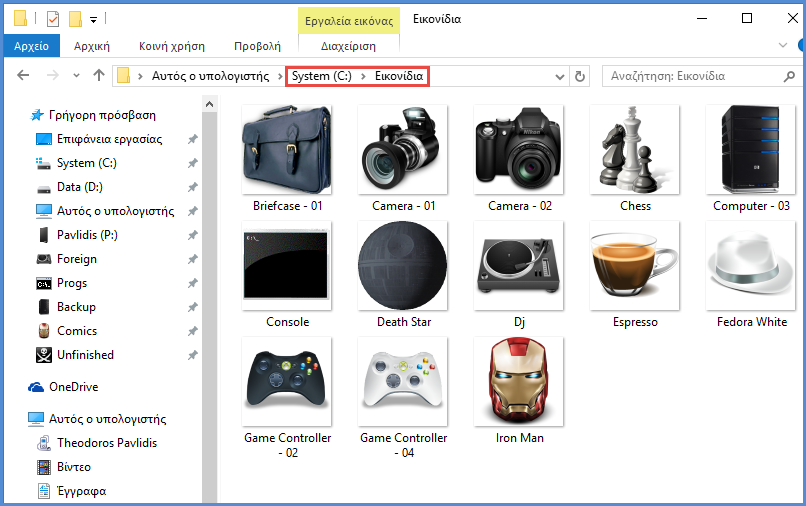The image size is (806, 506).
Task: Select Theodoros Pavlidis in navigation pane
Action: tap(107, 443)
